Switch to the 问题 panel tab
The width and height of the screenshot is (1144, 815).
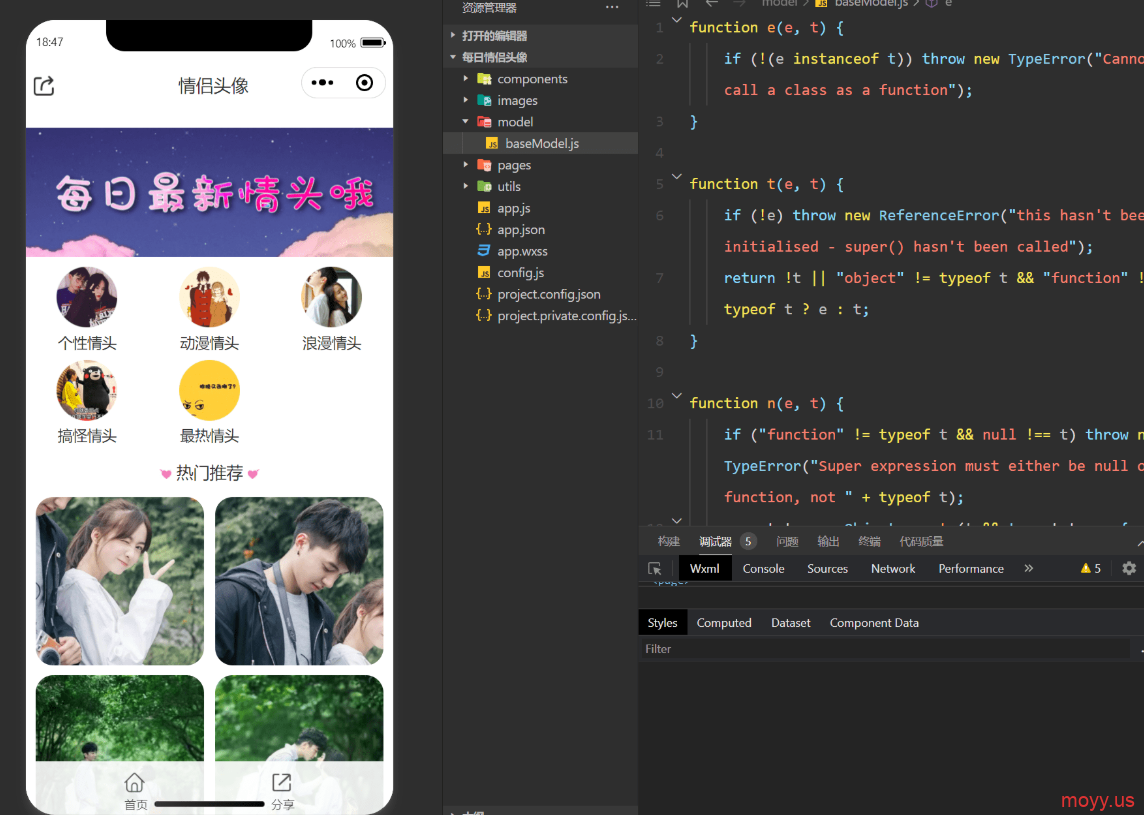point(787,541)
